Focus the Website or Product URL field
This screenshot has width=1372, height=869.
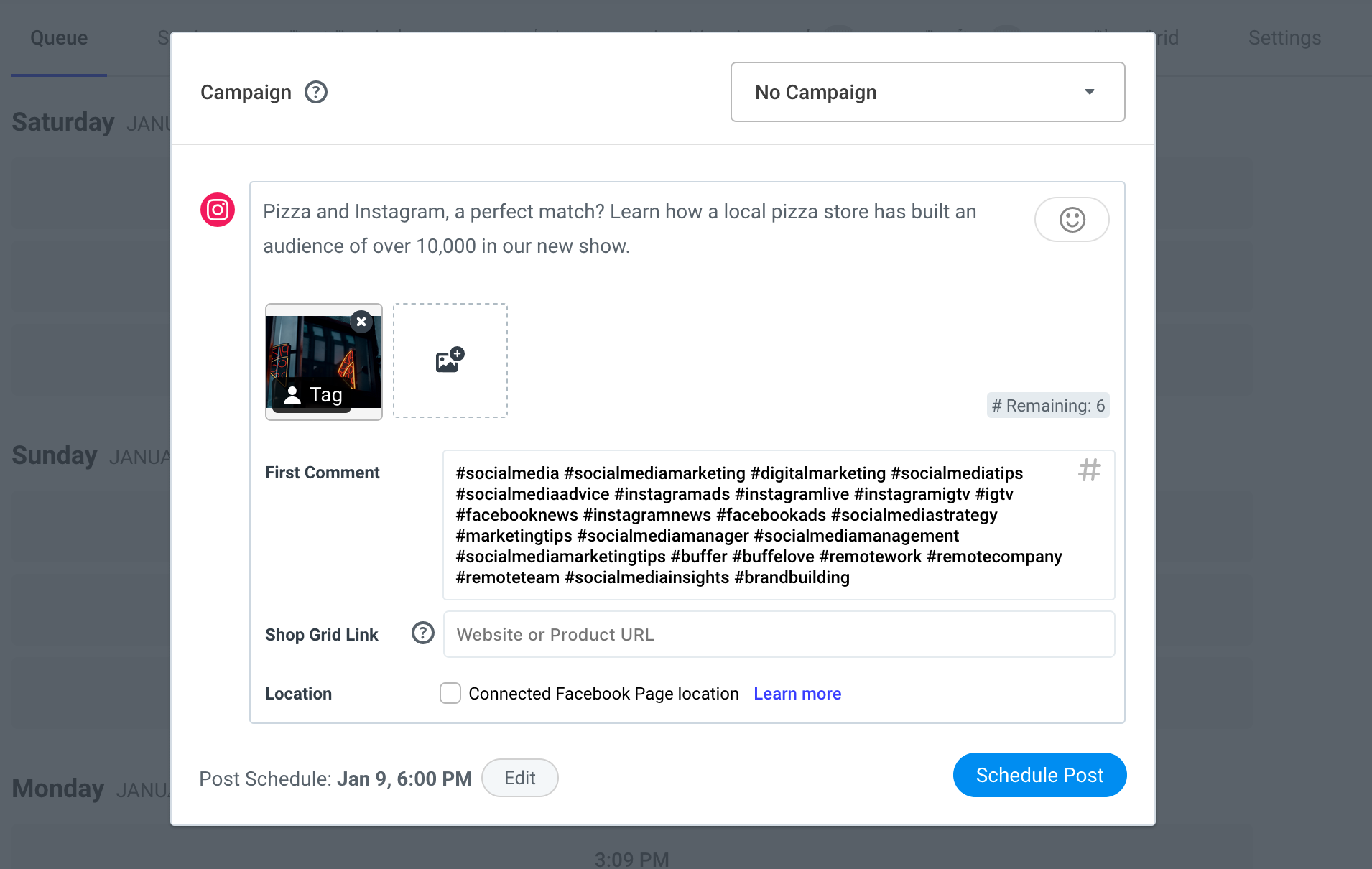779,635
